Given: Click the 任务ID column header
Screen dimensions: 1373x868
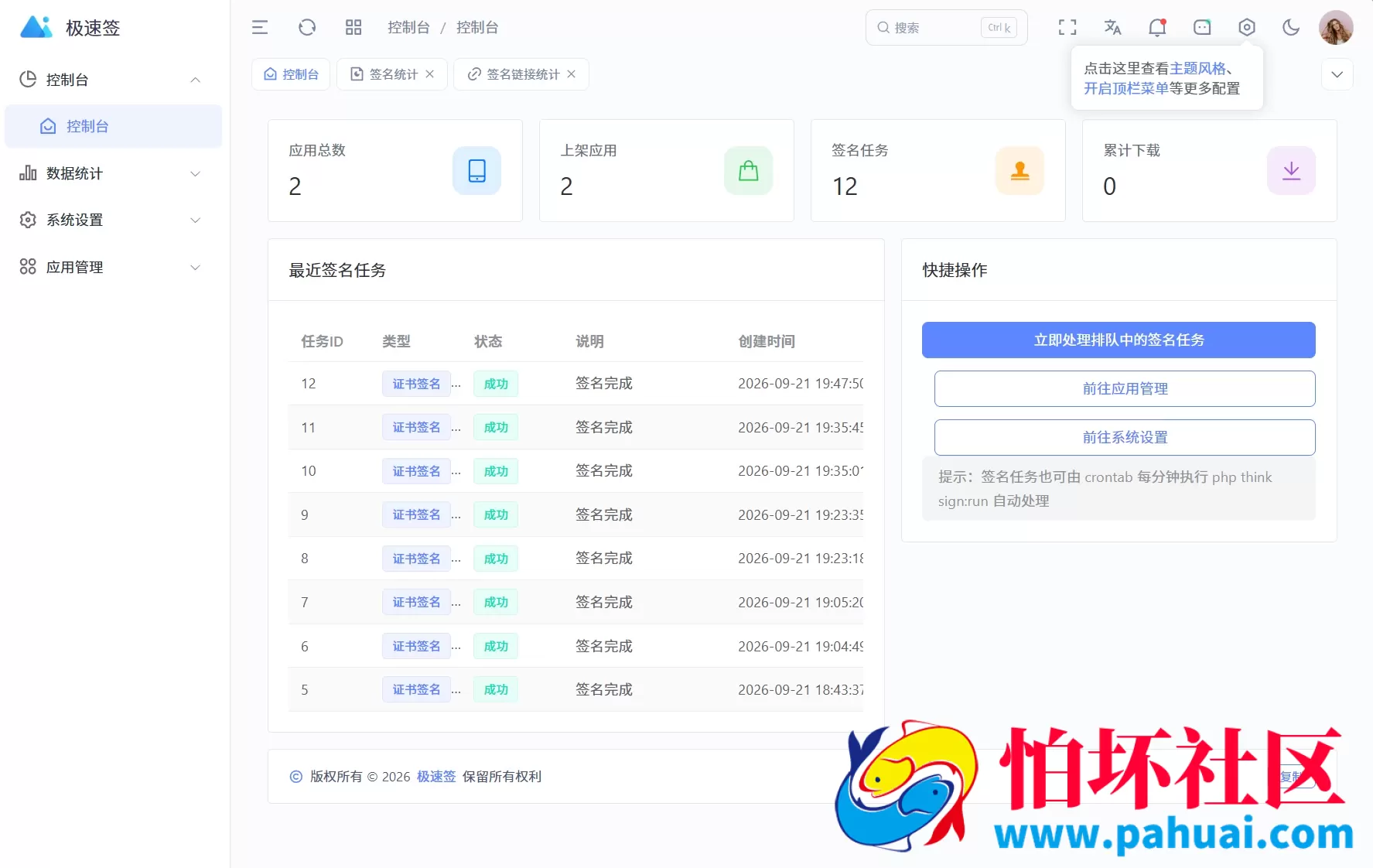Looking at the screenshot, I should (322, 341).
